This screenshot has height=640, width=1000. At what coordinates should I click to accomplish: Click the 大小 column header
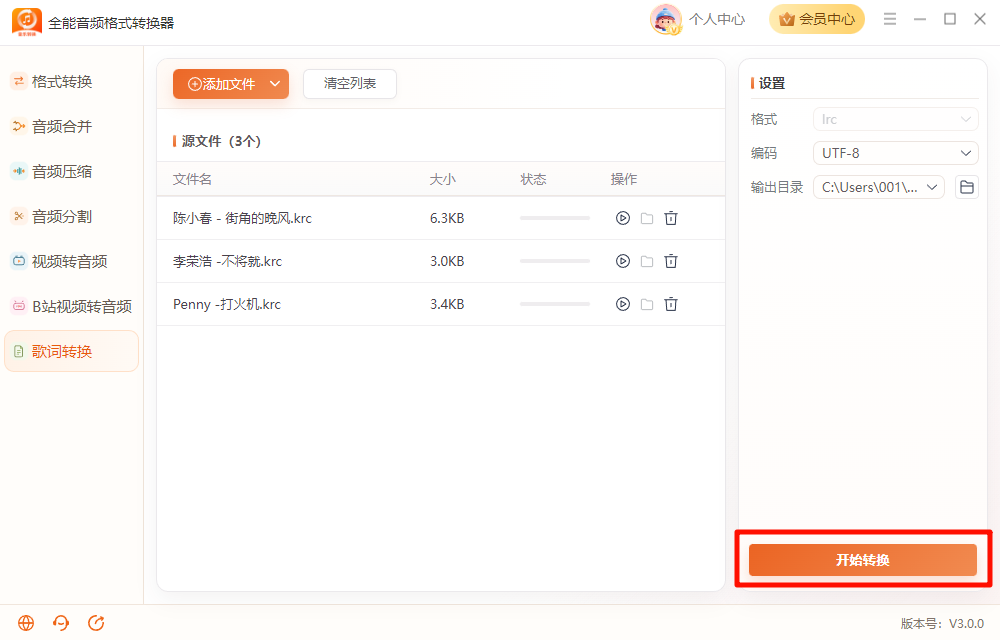tap(443, 179)
